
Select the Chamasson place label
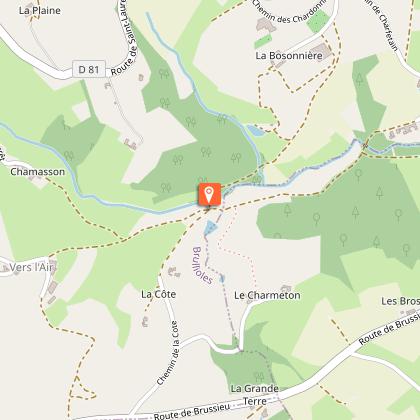pyautogui.click(x=37, y=172)
